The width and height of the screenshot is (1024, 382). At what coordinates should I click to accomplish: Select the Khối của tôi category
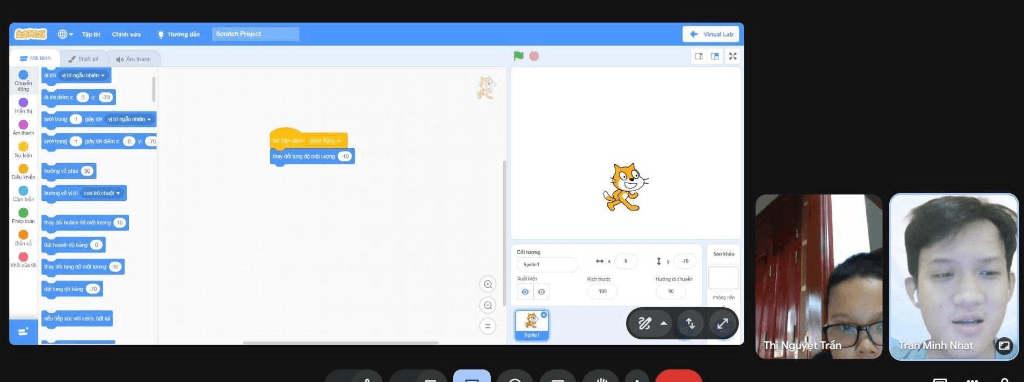[24, 261]
